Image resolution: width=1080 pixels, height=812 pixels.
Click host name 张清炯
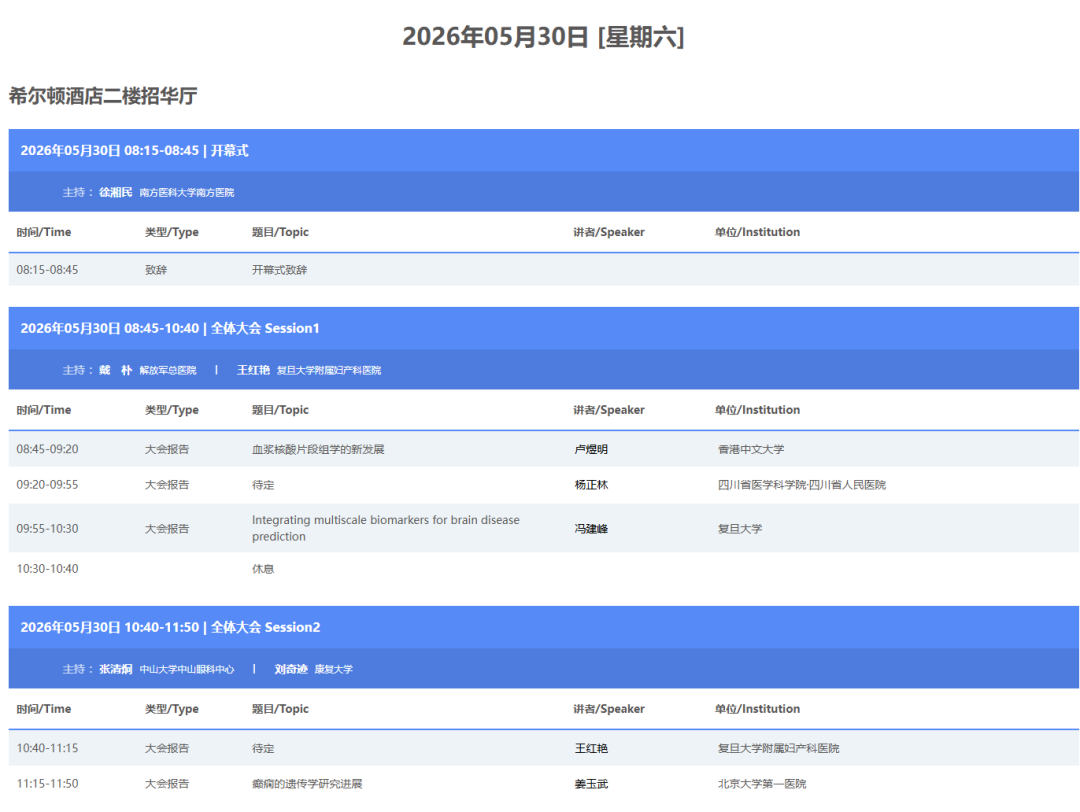116,669
